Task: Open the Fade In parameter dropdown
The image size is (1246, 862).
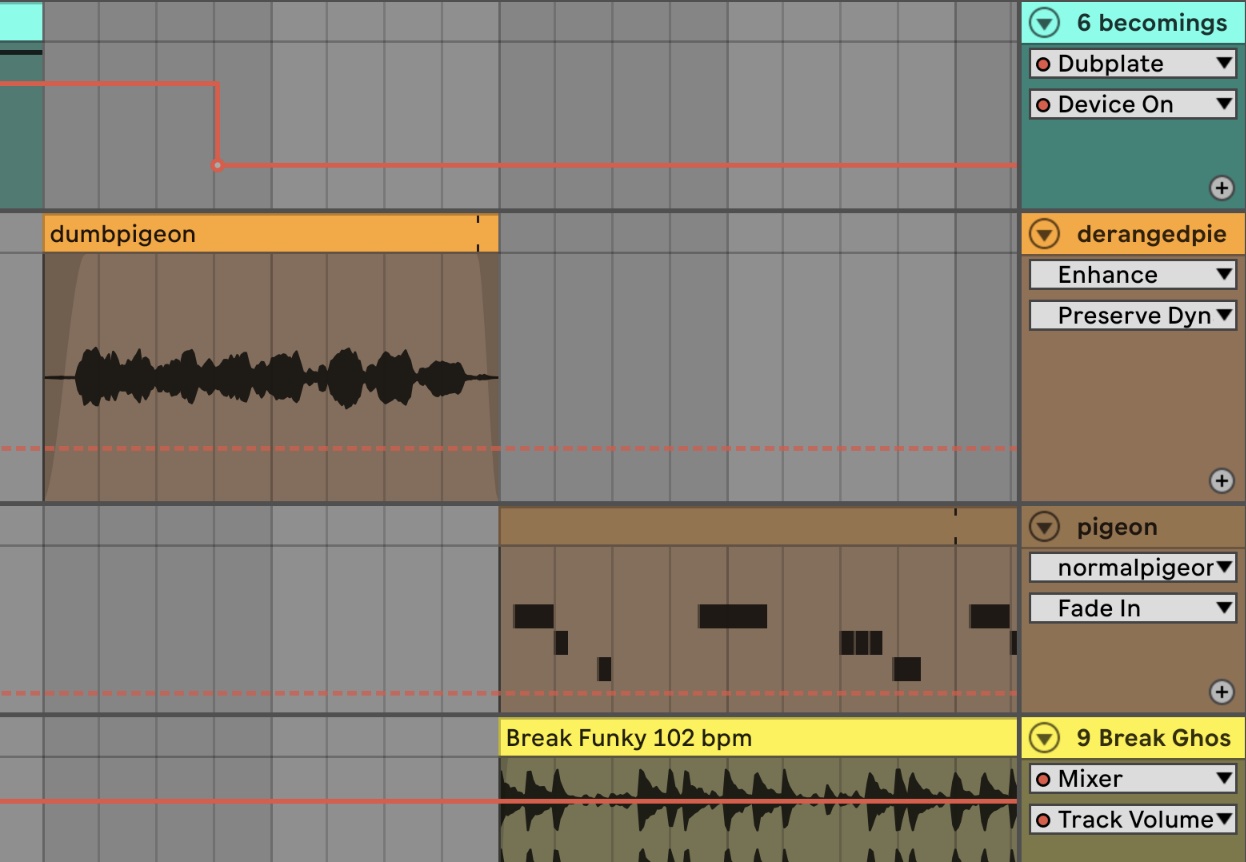Action: tap(1133, 608)
